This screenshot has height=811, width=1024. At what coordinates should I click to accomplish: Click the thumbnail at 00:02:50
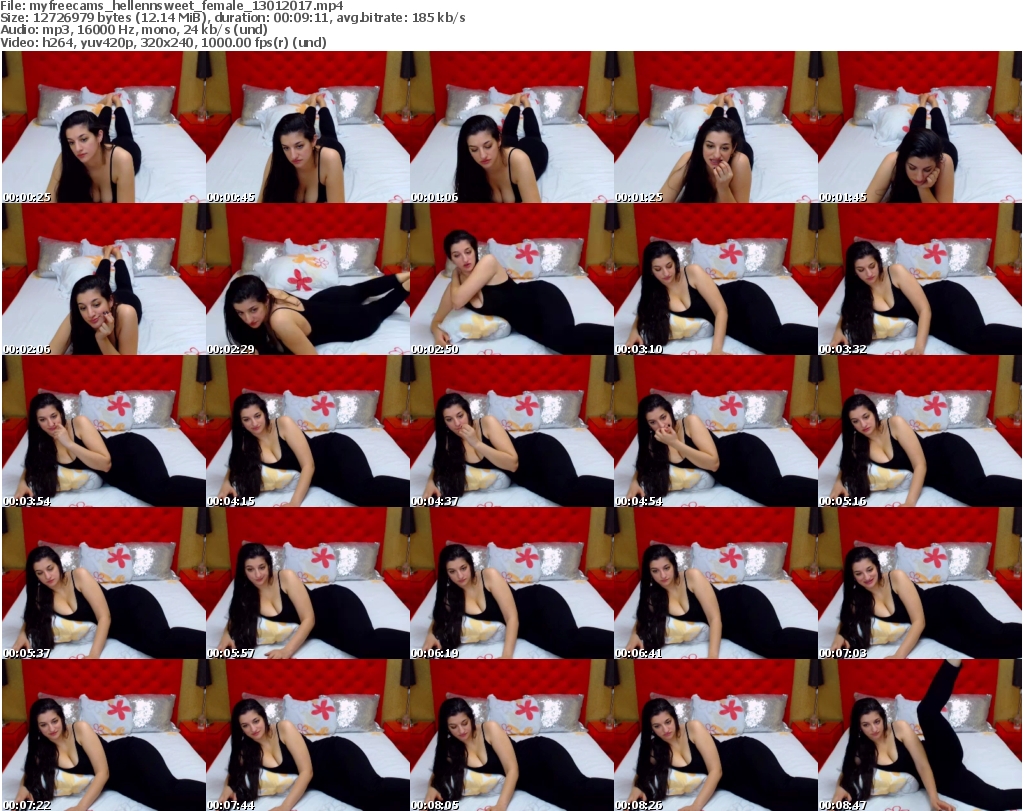pyautogui.click(x=512, y=279)
